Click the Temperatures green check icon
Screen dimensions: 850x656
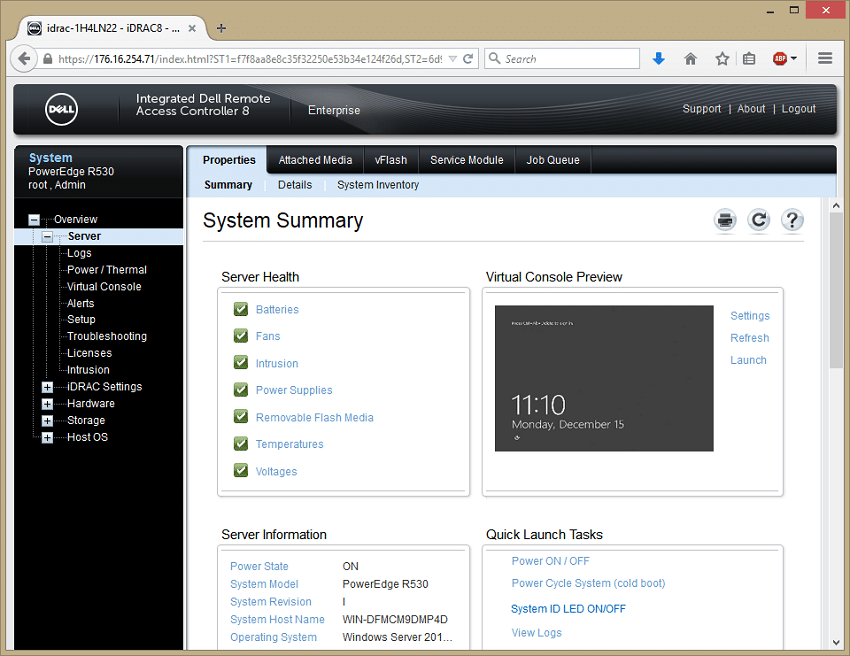(x=241, y=443)
